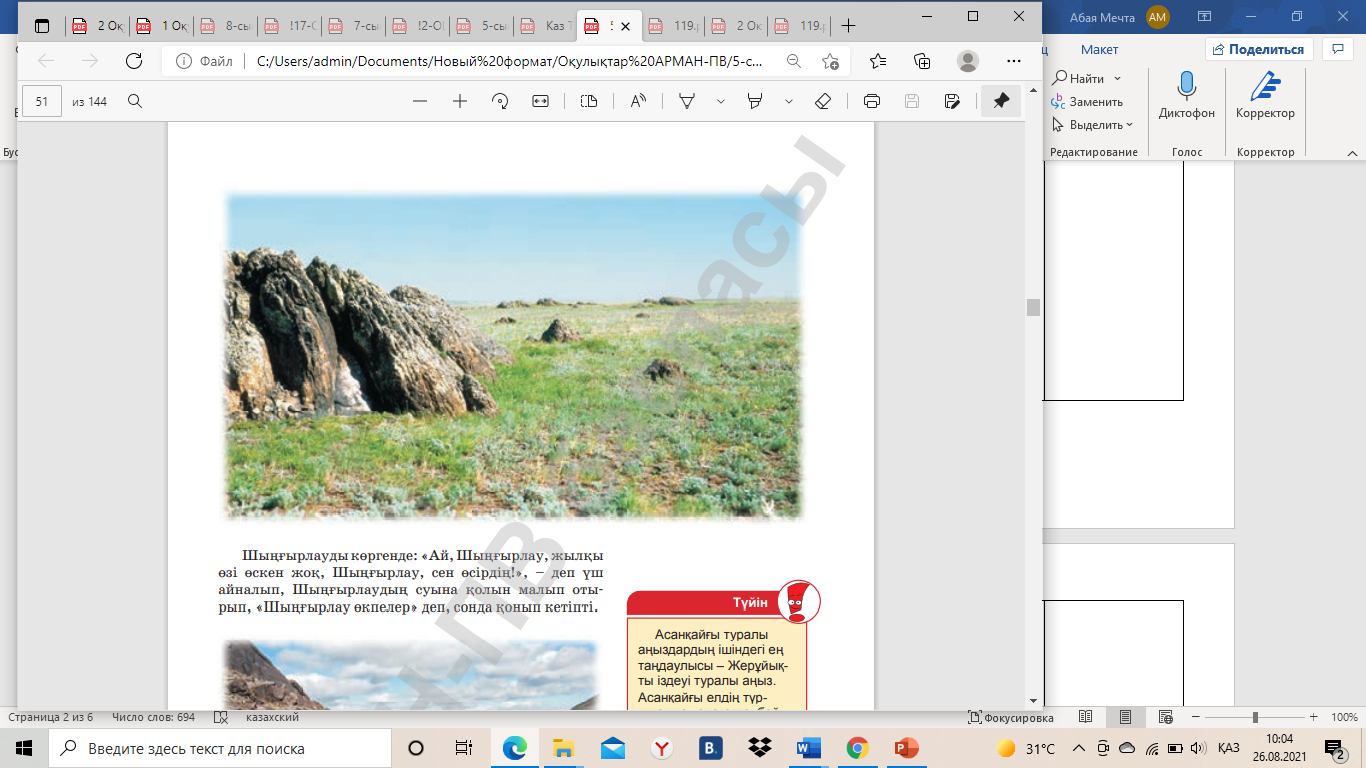
Task: Rotate the PDF page
Action: click(x=500, y=101)
